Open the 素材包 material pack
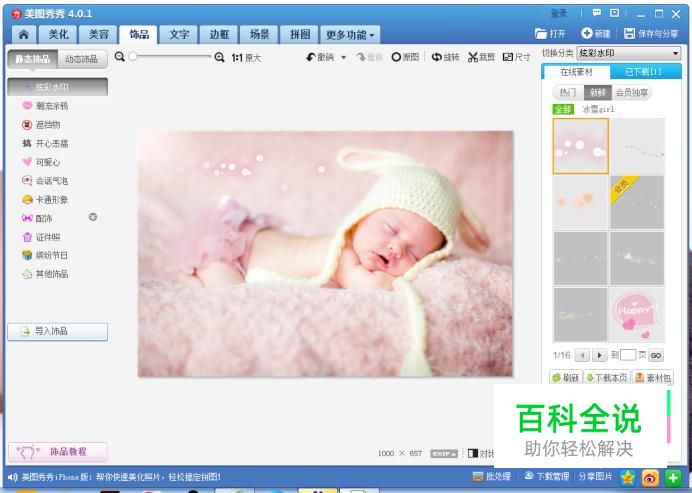 [x=653, y=378]
